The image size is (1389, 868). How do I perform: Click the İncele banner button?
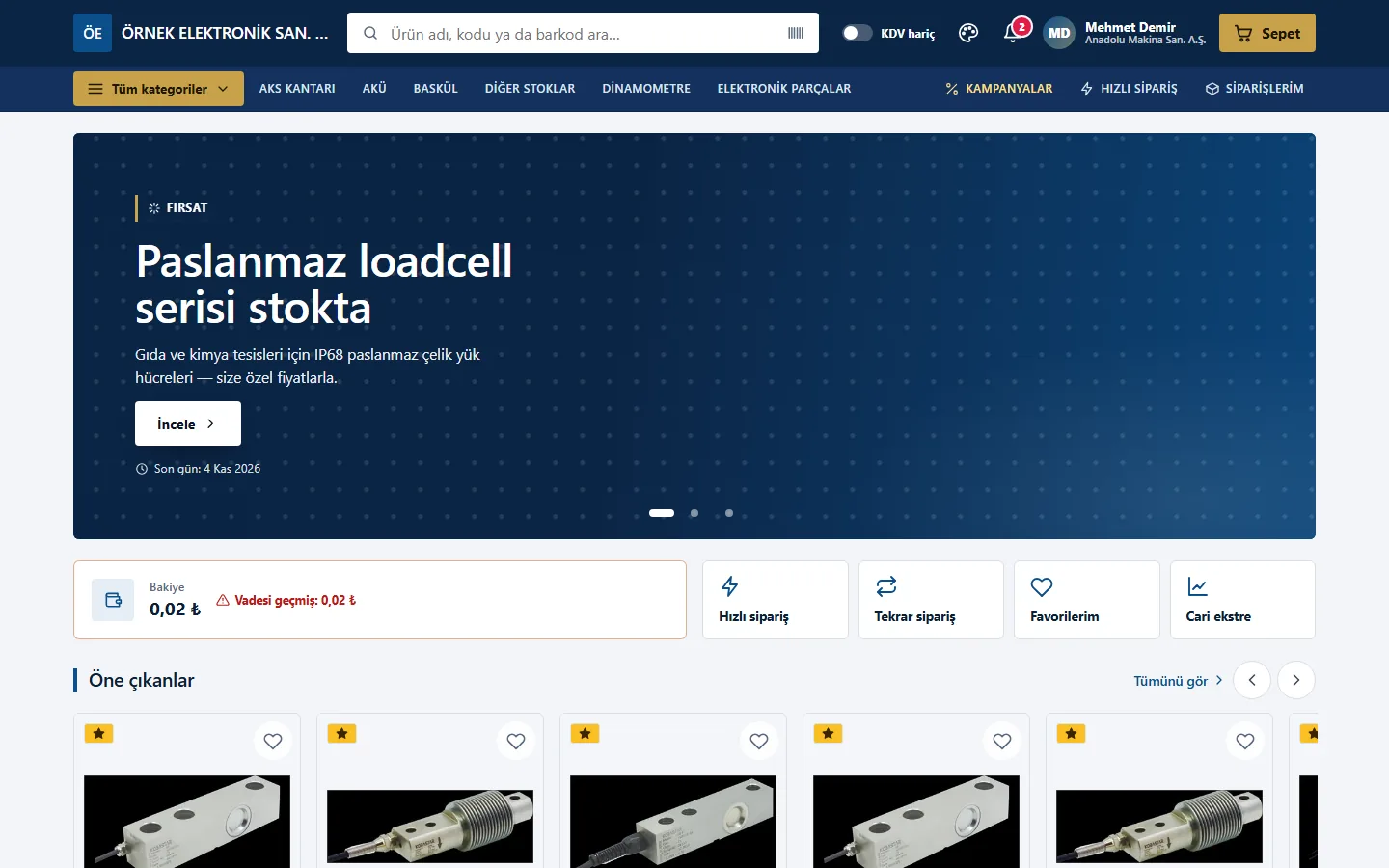[x=188, y=423]
